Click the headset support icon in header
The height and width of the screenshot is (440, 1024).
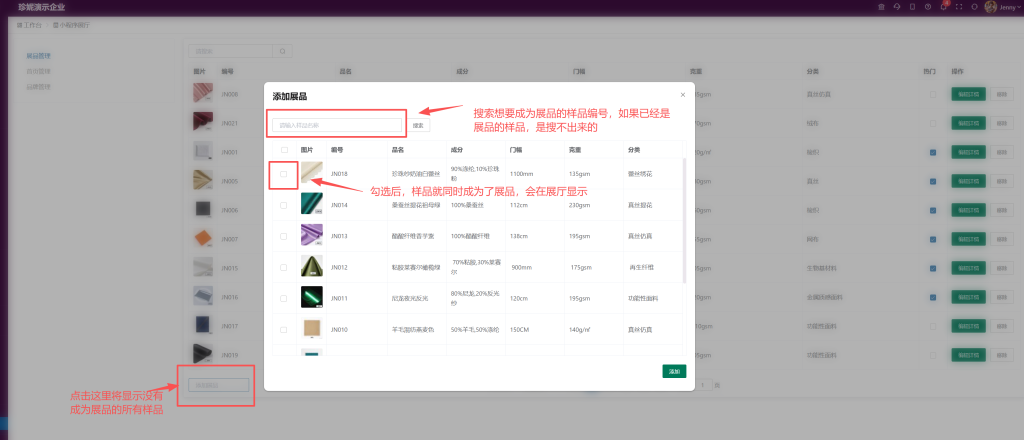[x=897, y=7]
